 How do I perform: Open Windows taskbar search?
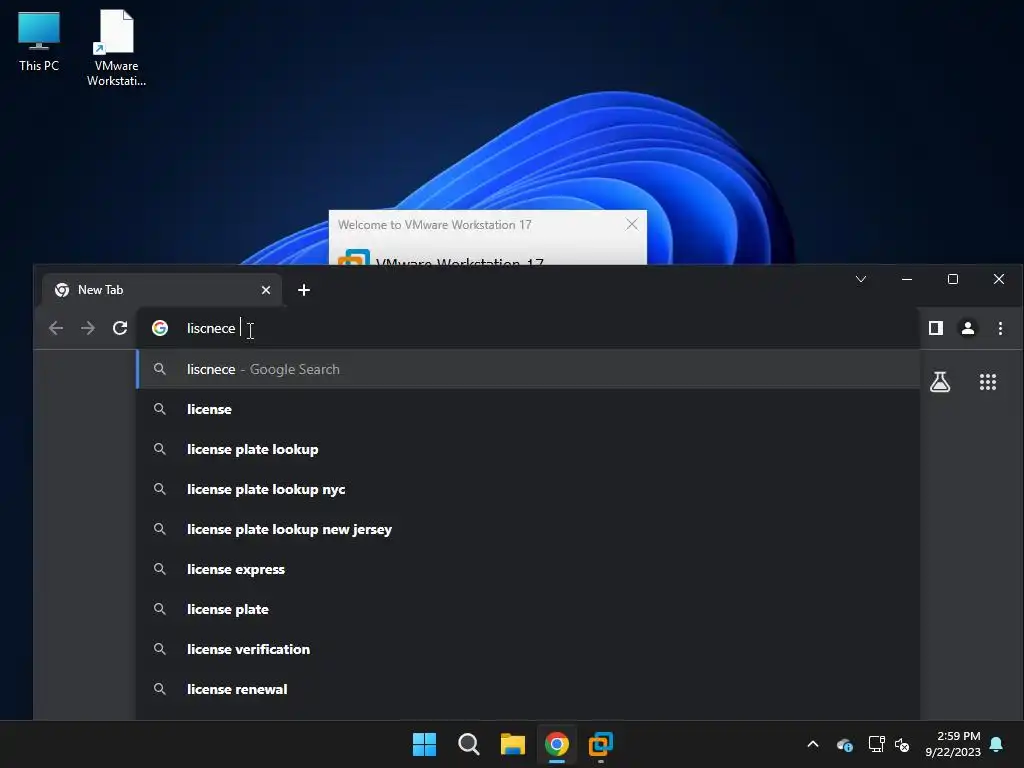point(468,744)
